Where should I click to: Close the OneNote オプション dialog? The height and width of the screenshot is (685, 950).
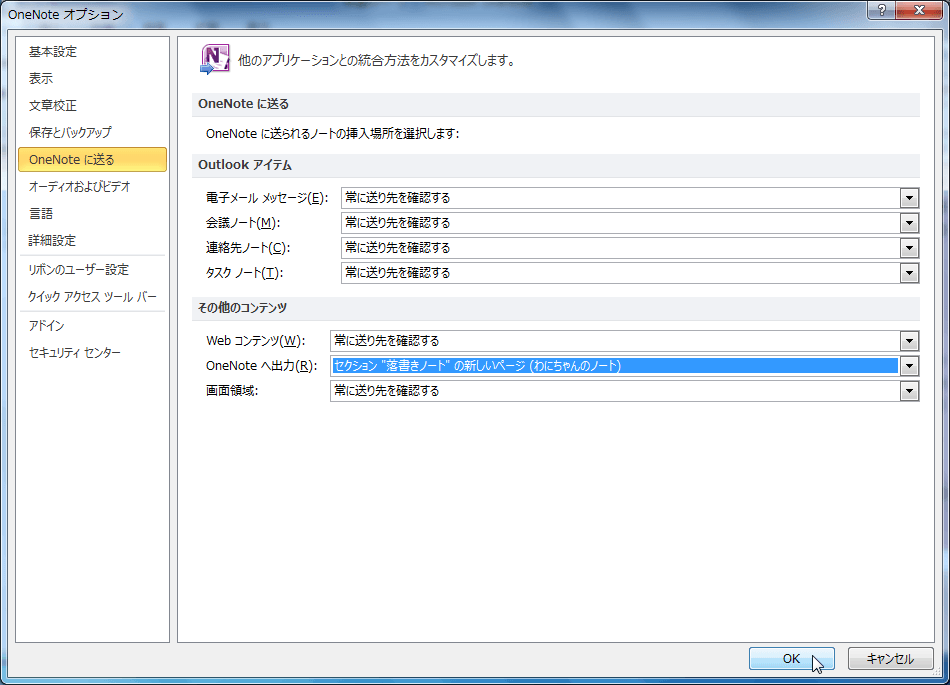pos(918,10)
